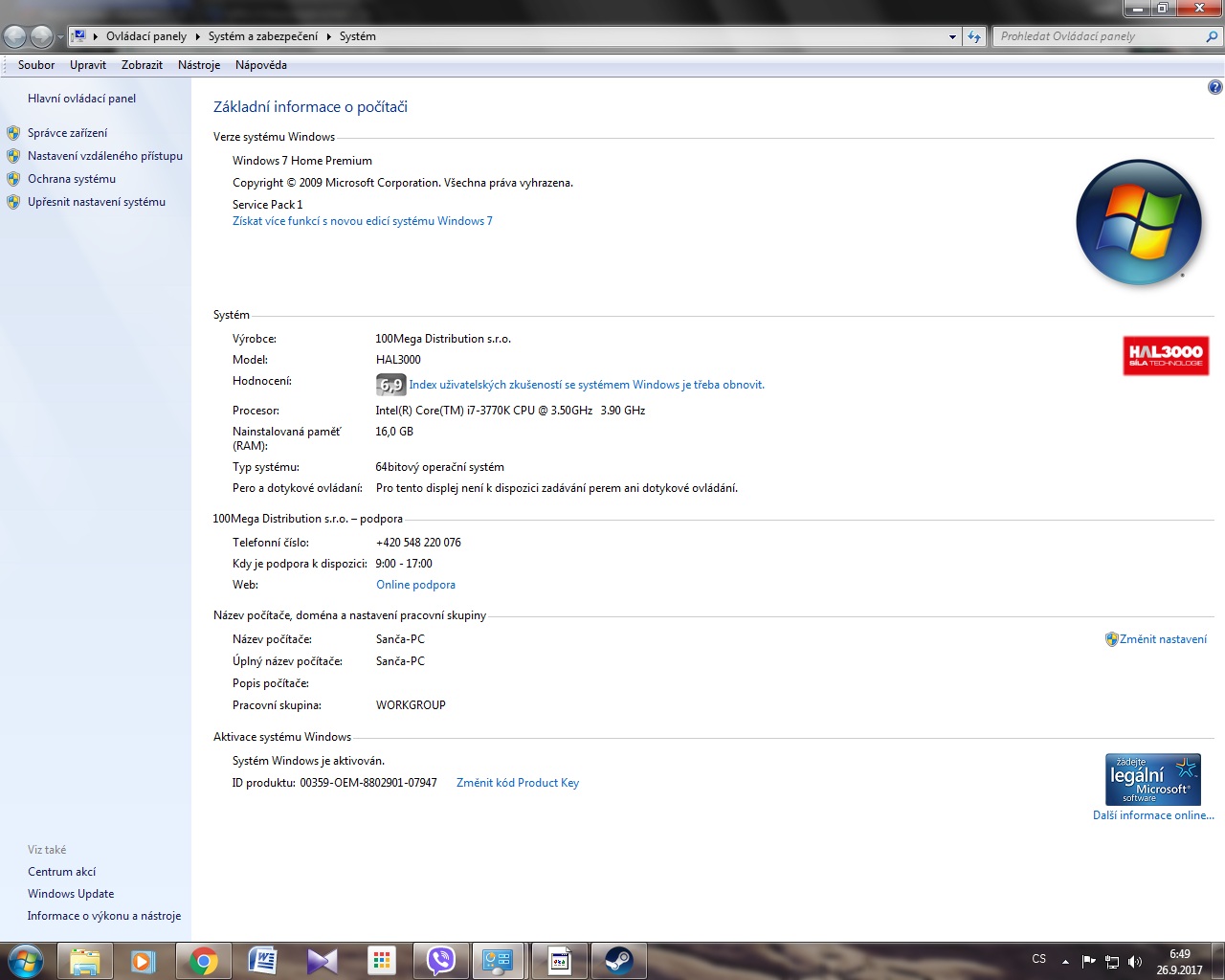This screenshot has height=980, width=1225.
Task: Open Viber from the taskbar
Action: click(440, 961)
